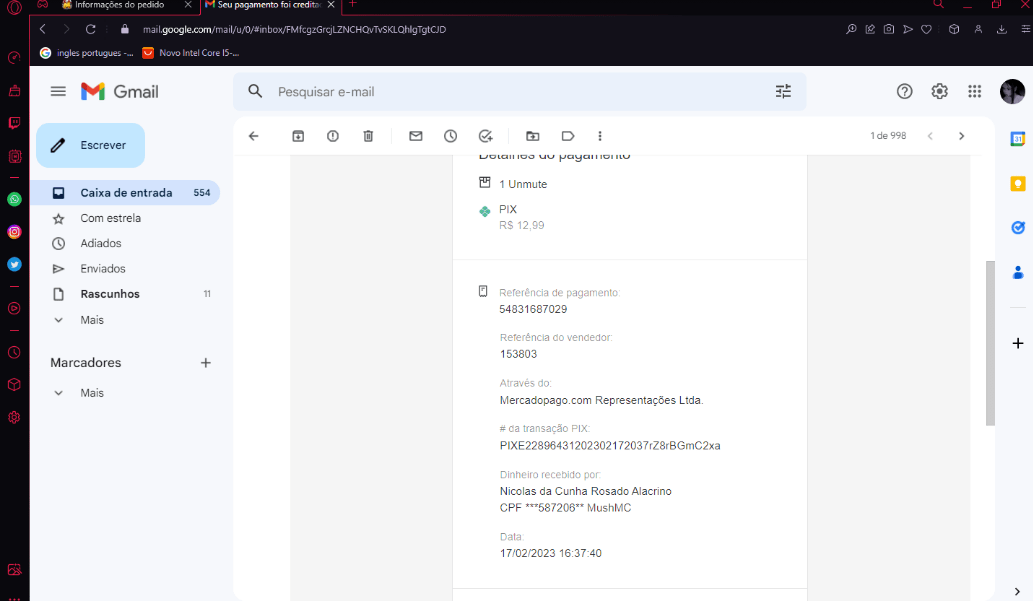Open Contacts side panel
Viewport: 1033px width, 601px height.
(1018, 272)
